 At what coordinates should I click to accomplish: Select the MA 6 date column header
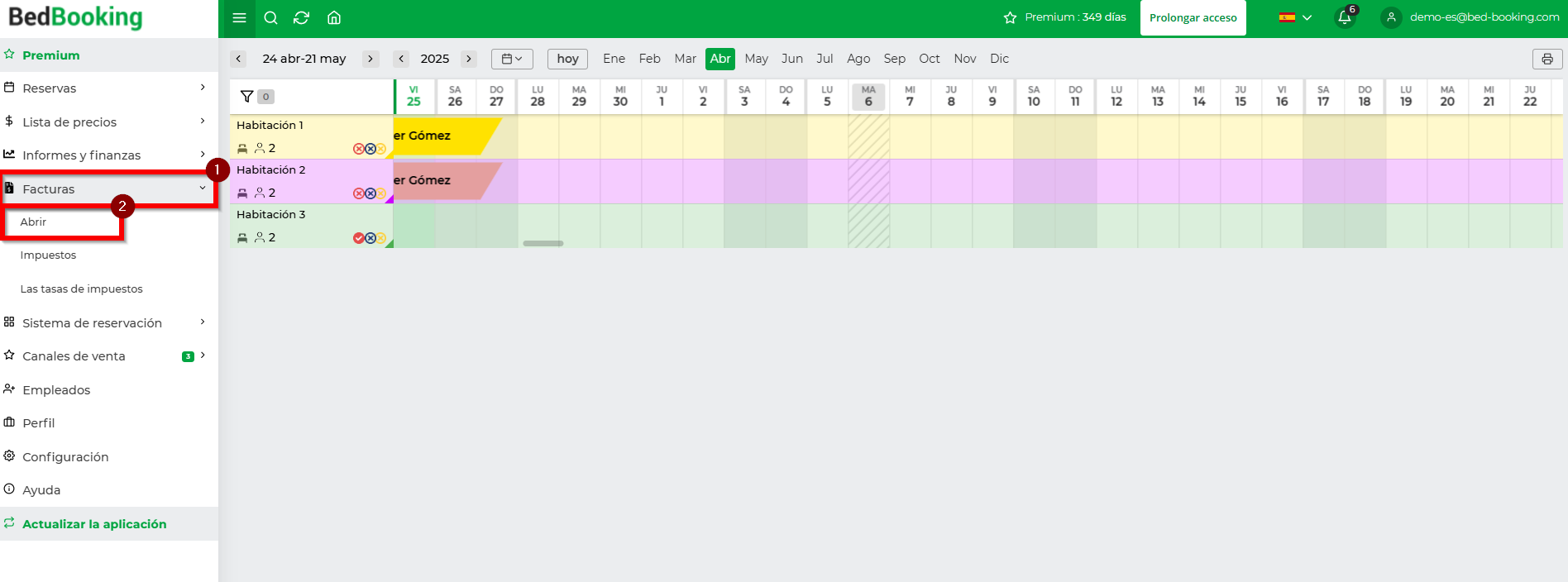tap(868, 97)
